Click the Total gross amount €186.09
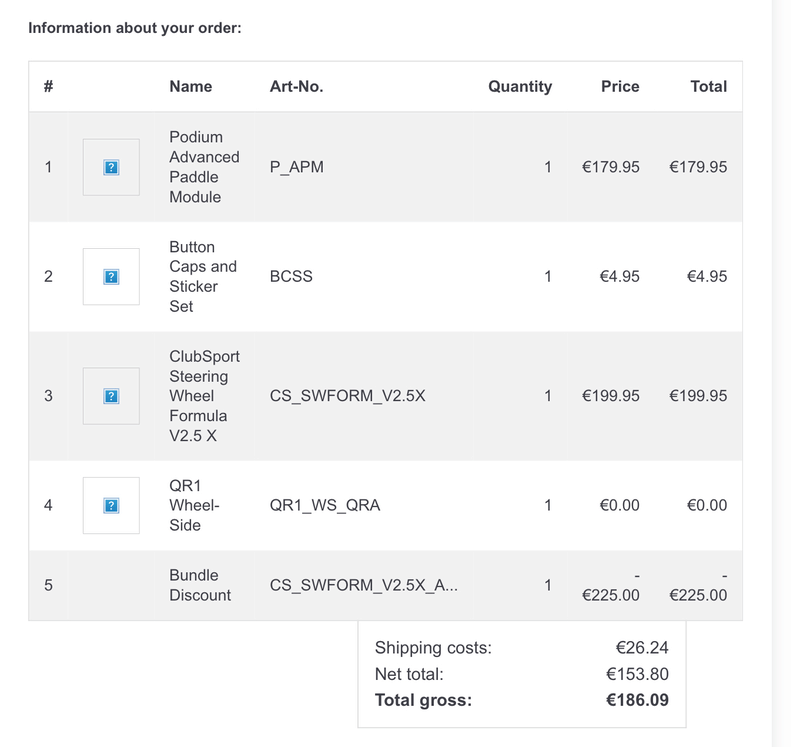Viewport: 800px width, 747px height. [637, 700]
